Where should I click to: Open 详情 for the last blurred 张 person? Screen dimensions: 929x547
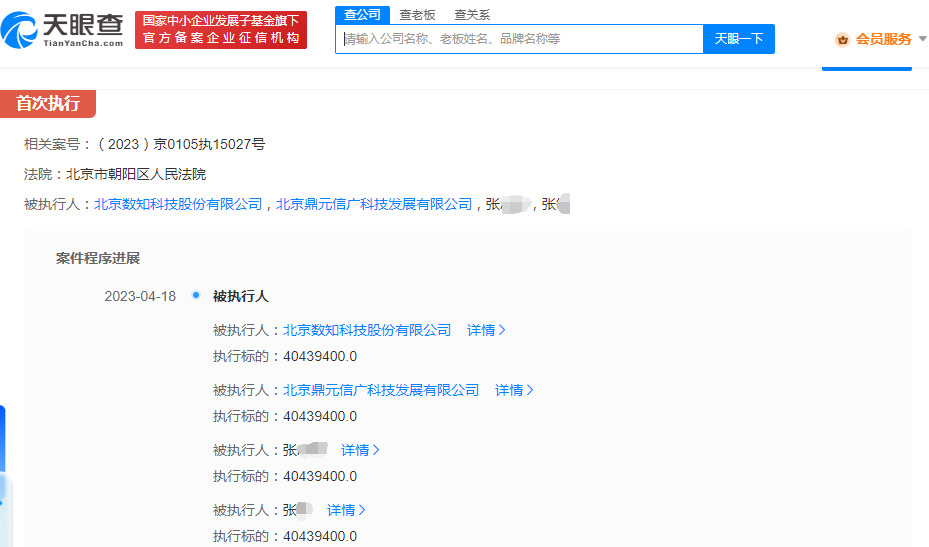click(x=346, y=510)
